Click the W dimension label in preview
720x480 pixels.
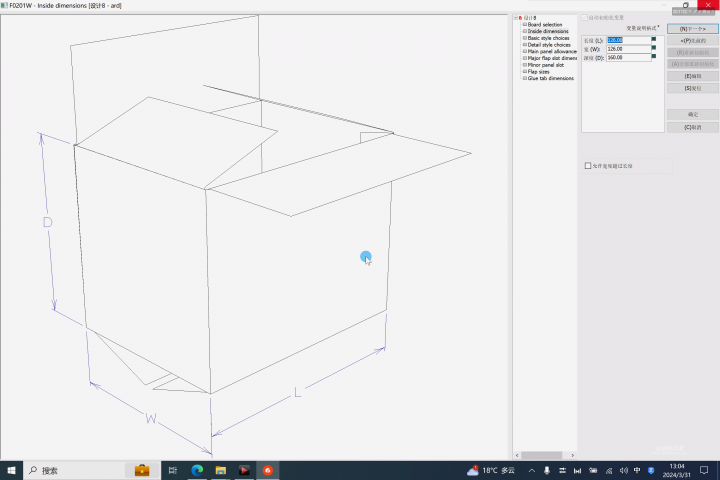[x=151, y=418]
